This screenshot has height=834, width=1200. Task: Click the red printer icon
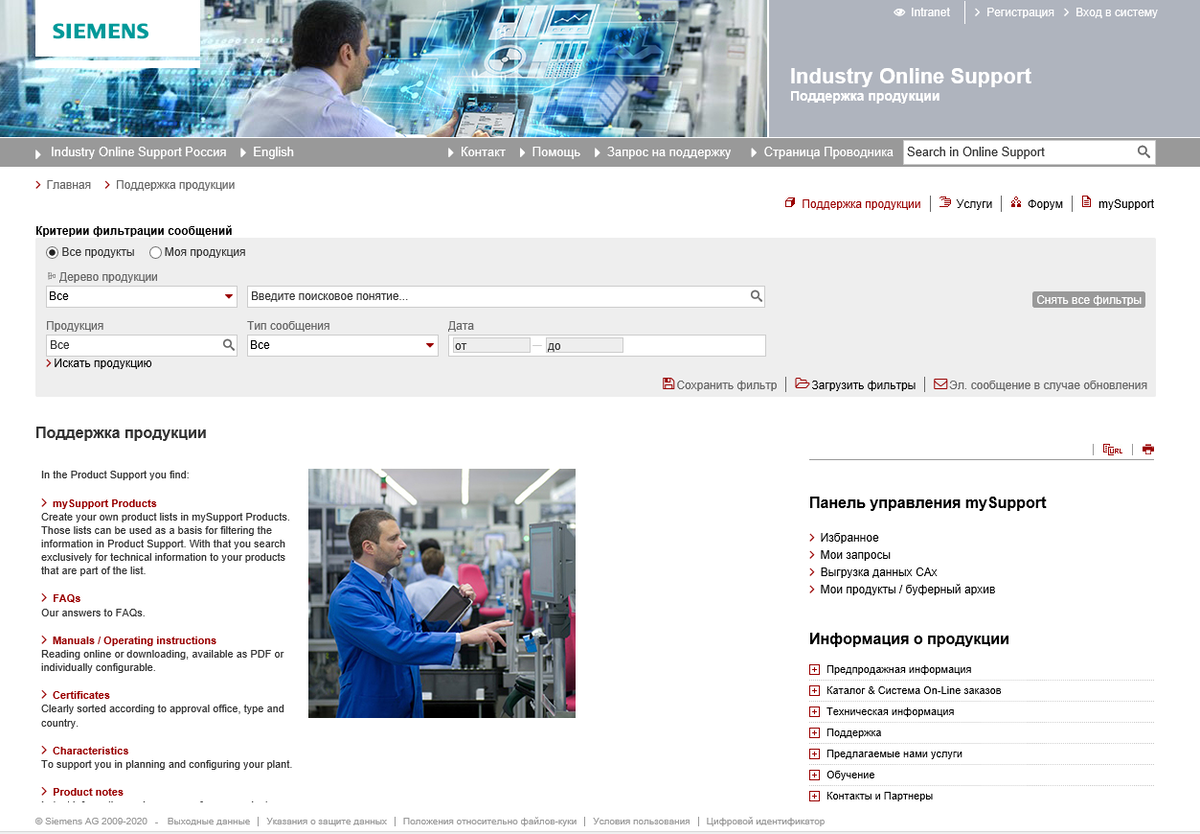(1148, 449)
